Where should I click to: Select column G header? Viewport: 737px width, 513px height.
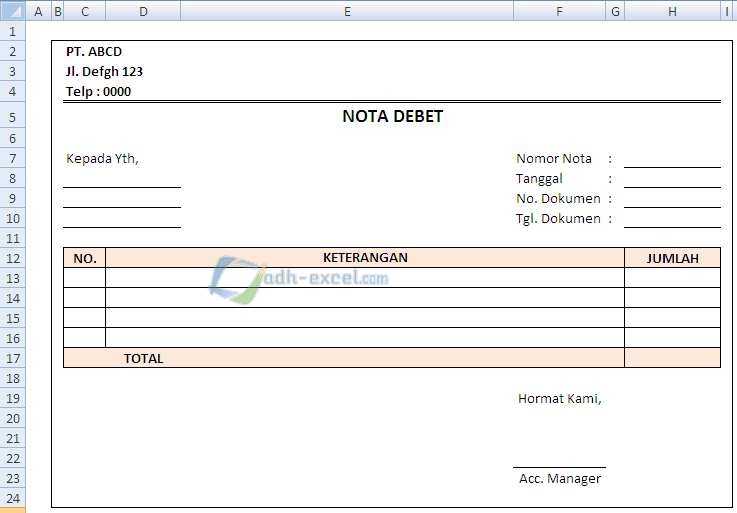tap(615, 11)
